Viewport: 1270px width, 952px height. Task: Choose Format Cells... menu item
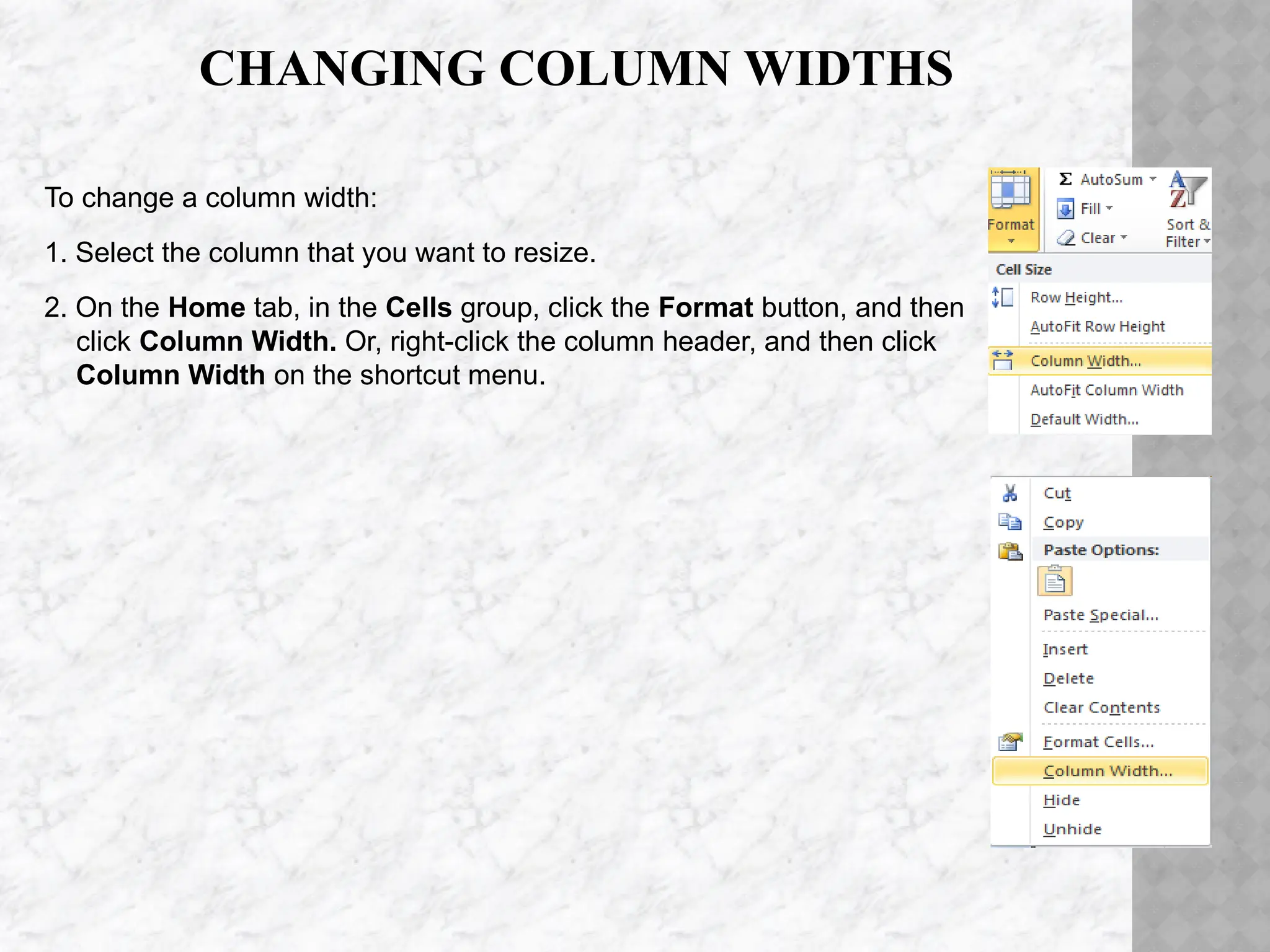coord(1098,742)
